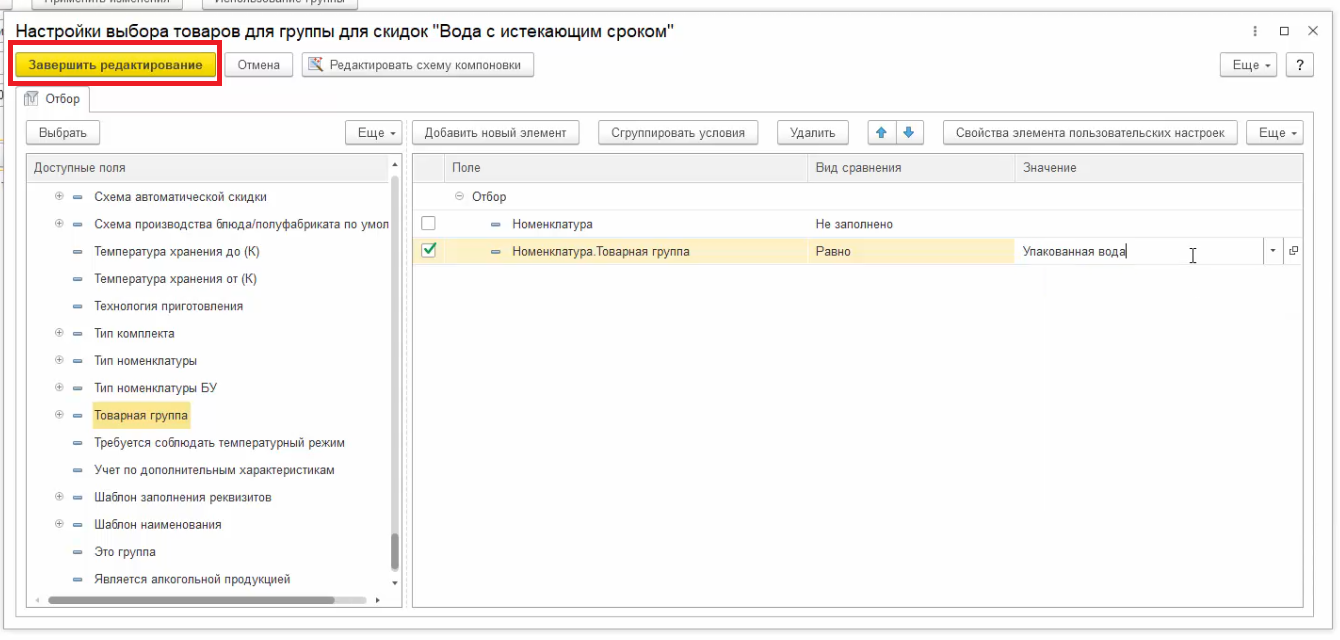Click the horizontal scrollbar in available fields
The height and width of the screenshot is (640, 1340).
[x=190, y=601]
